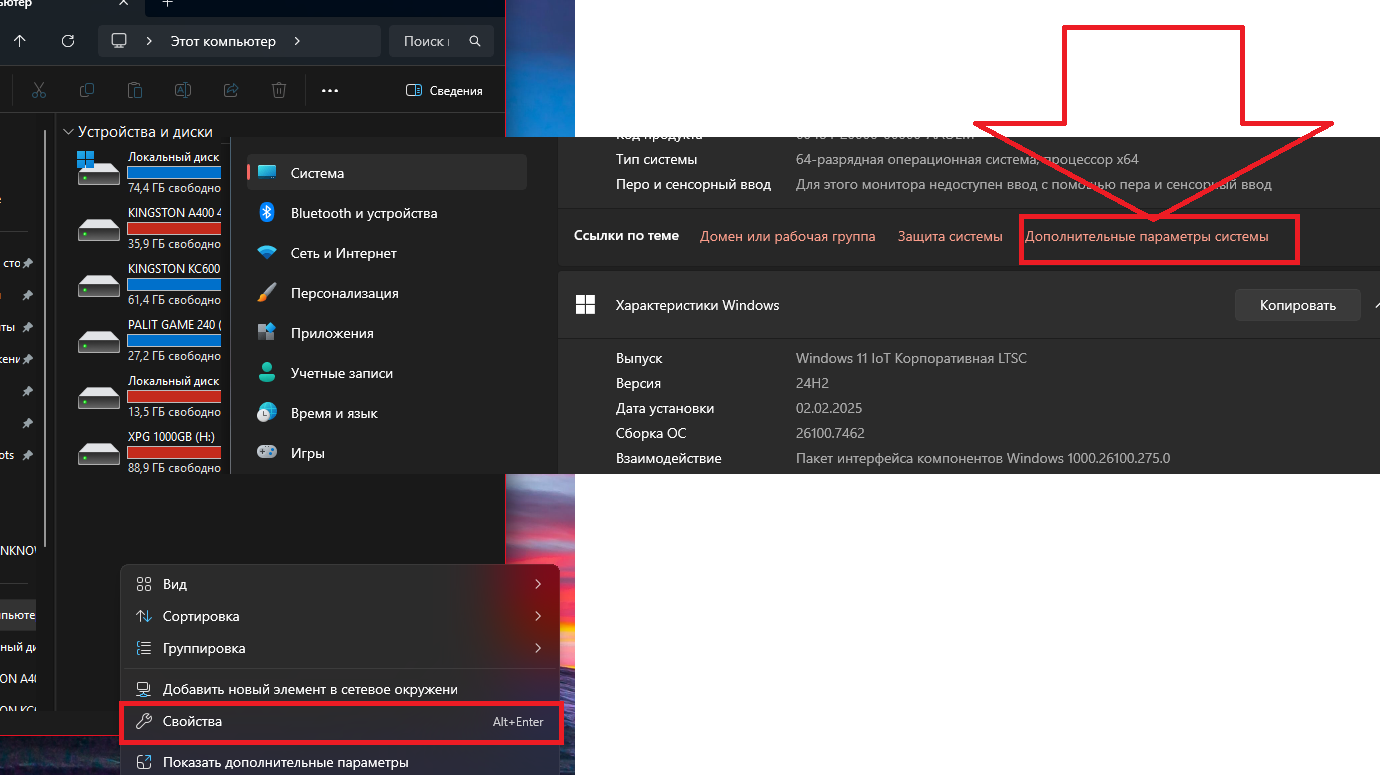
Task: Choose Добавить новый элемент в сетевое окружение
Action: (340, 689)
